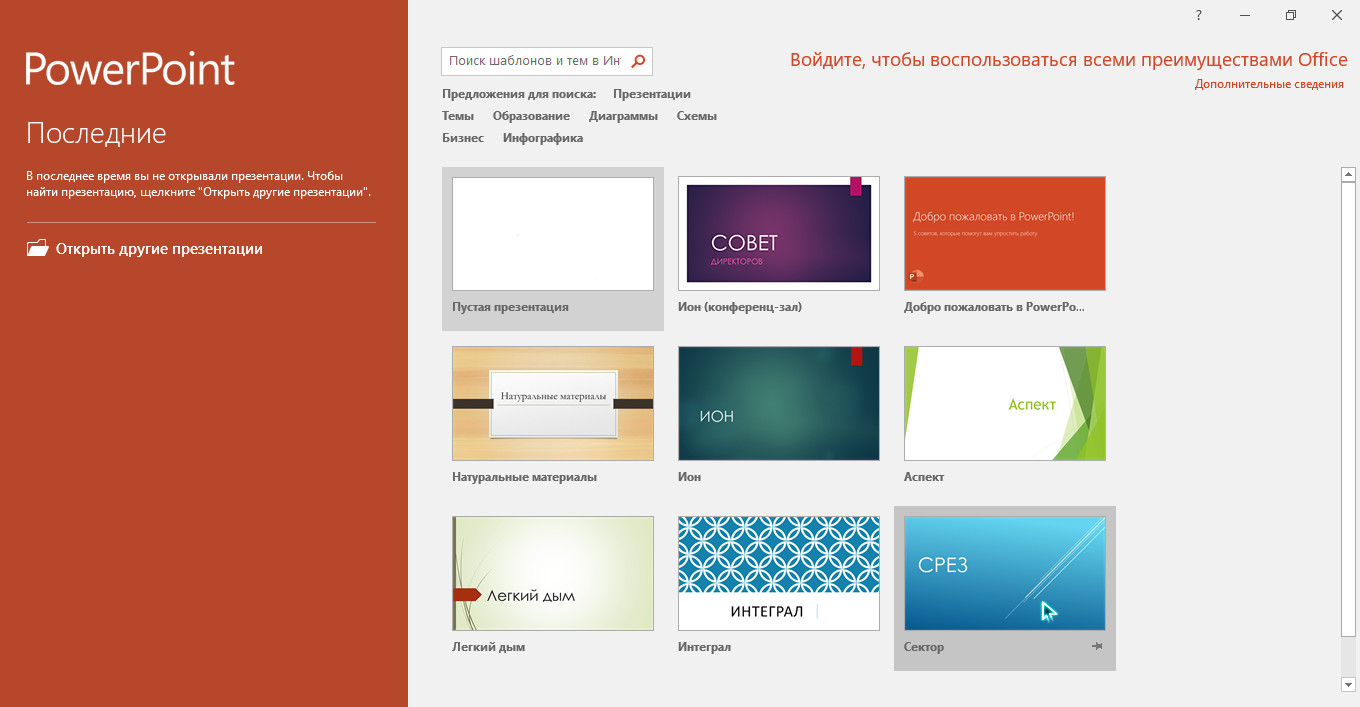The width and height of the screenshot is (1360, 707).
Task: Select the Интеграл template thumbnail
Action: point(778,574)
